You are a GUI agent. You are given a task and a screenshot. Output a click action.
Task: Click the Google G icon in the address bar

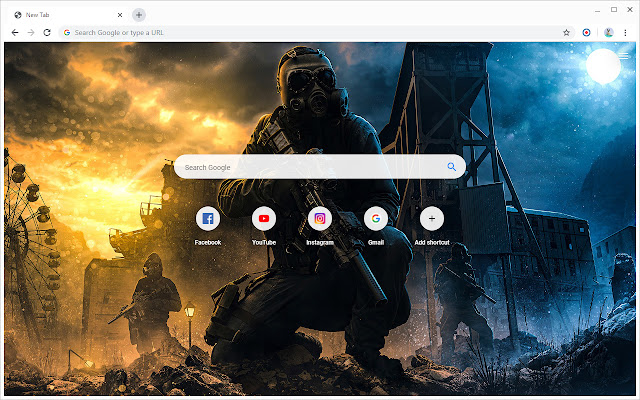(x=67, y=33)
